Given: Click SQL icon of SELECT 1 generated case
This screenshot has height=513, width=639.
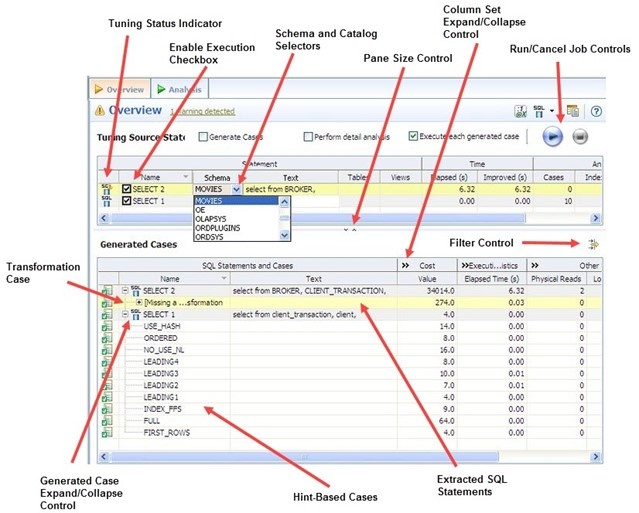Looking at the screenshot, I should tap(136, 314).
